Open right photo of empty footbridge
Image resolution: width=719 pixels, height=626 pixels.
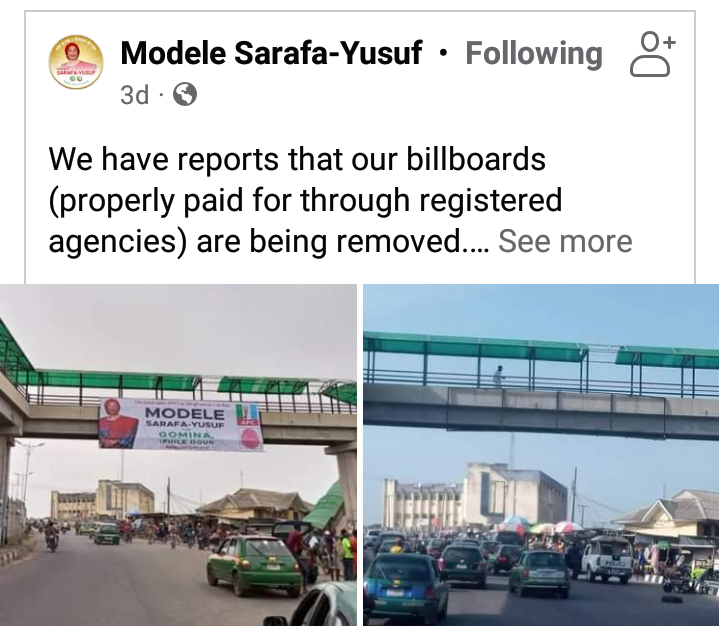click(541, 455)
